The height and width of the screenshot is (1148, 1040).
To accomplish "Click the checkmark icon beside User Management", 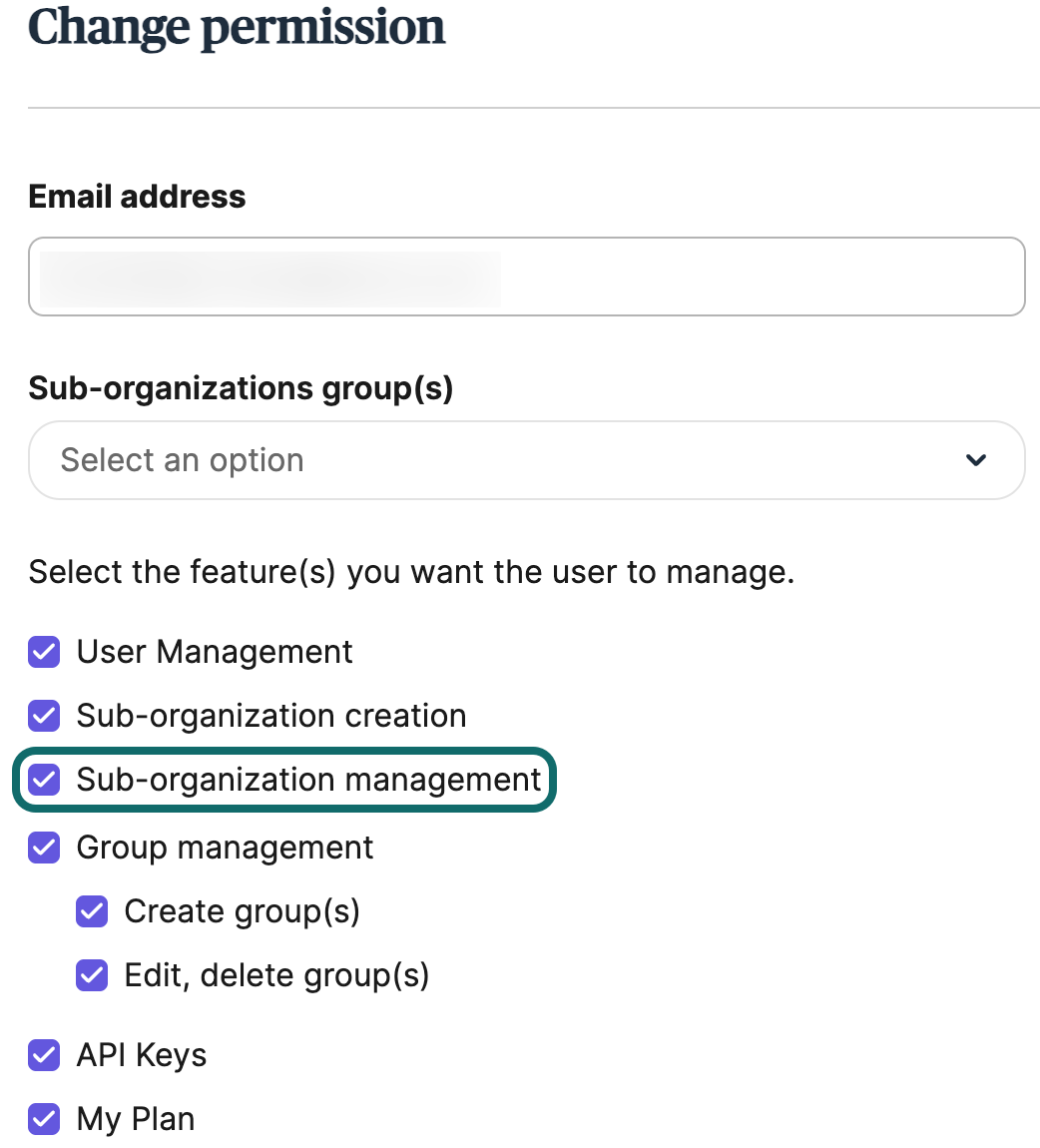I will 44,652.
